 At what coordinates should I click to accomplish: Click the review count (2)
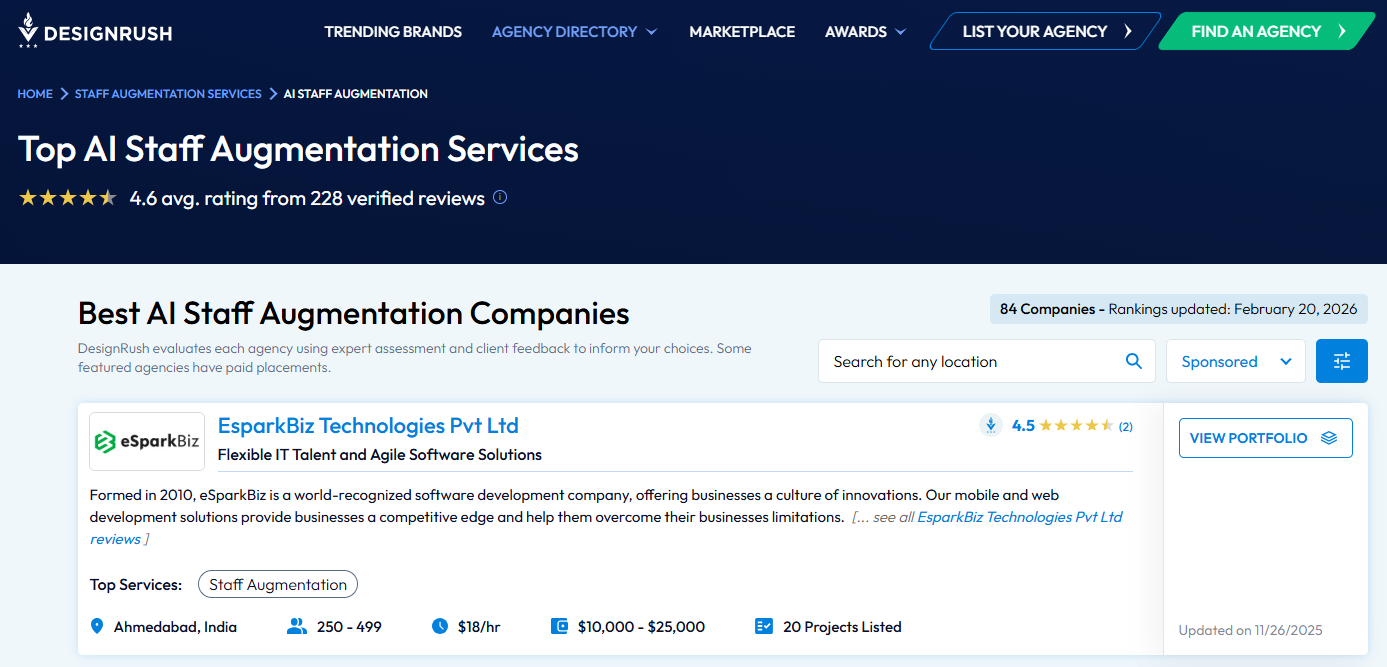[x=1126, y=427]
